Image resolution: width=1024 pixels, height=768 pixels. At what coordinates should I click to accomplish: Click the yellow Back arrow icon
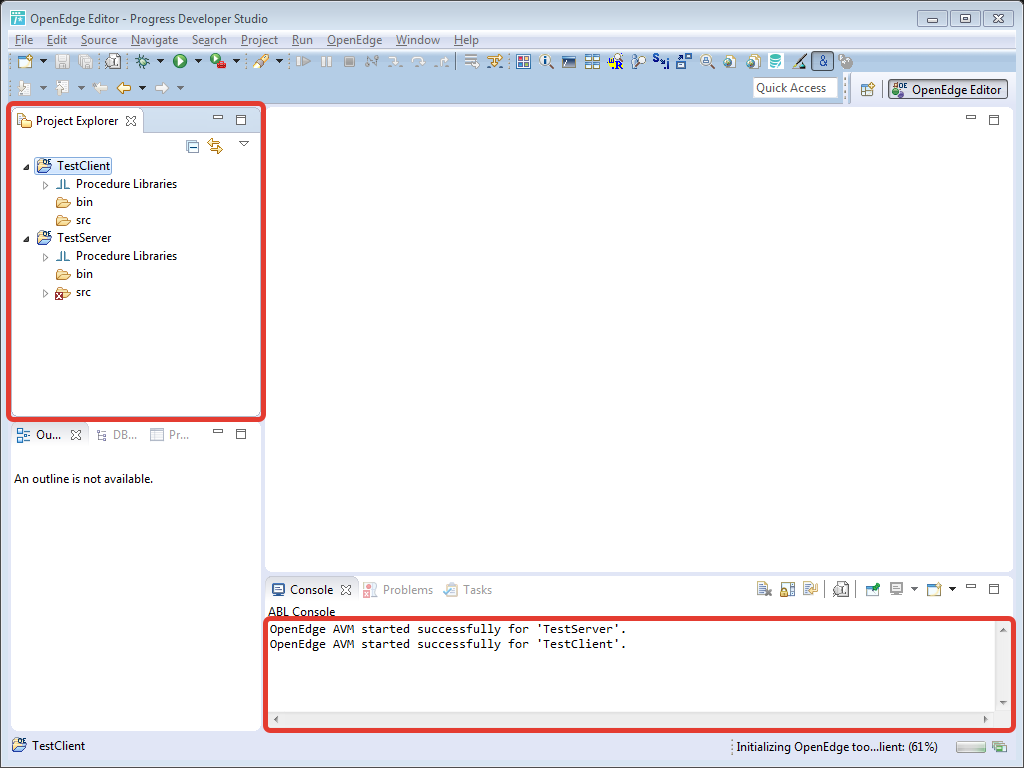tap(123, 88)
